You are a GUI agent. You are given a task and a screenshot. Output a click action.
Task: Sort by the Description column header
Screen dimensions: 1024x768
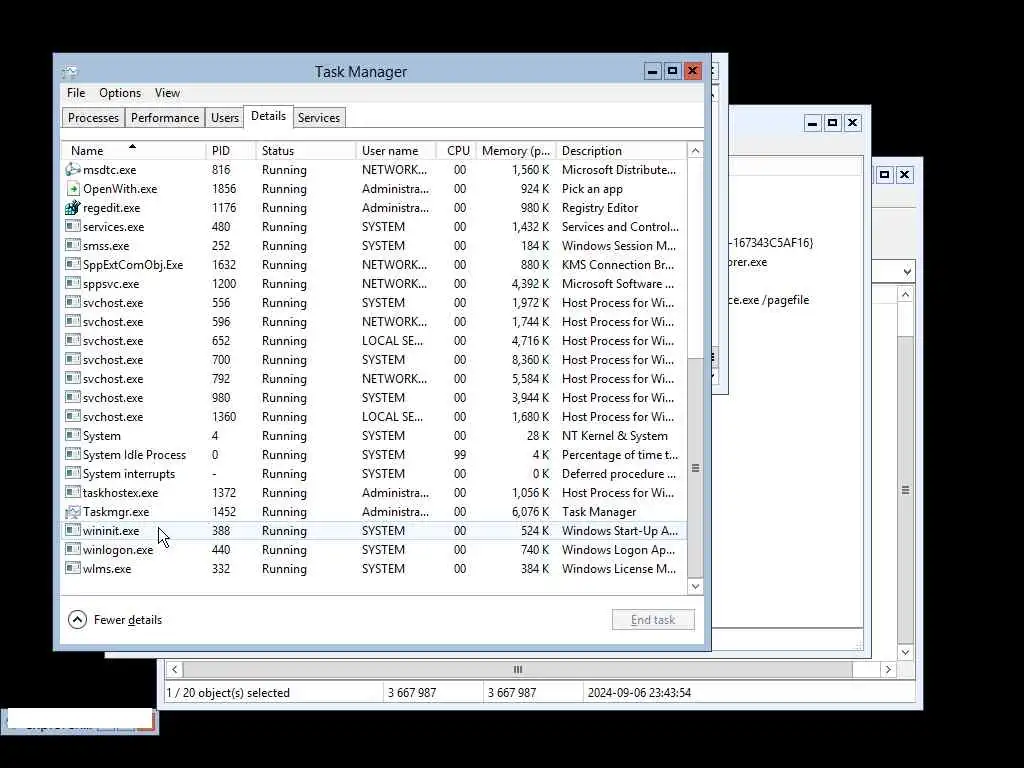point(622,150)
